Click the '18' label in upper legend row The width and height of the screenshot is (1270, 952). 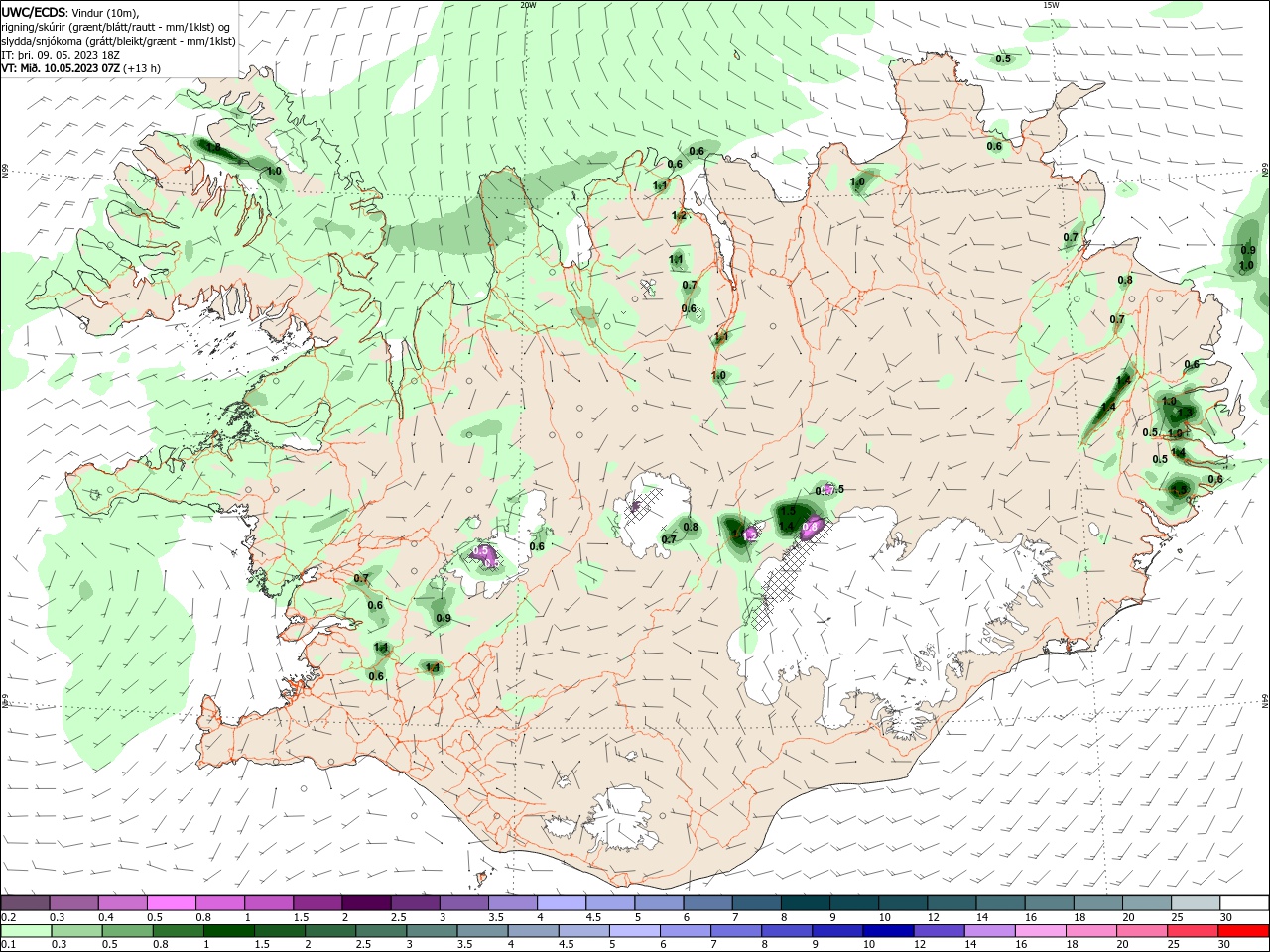(1079, 918)
